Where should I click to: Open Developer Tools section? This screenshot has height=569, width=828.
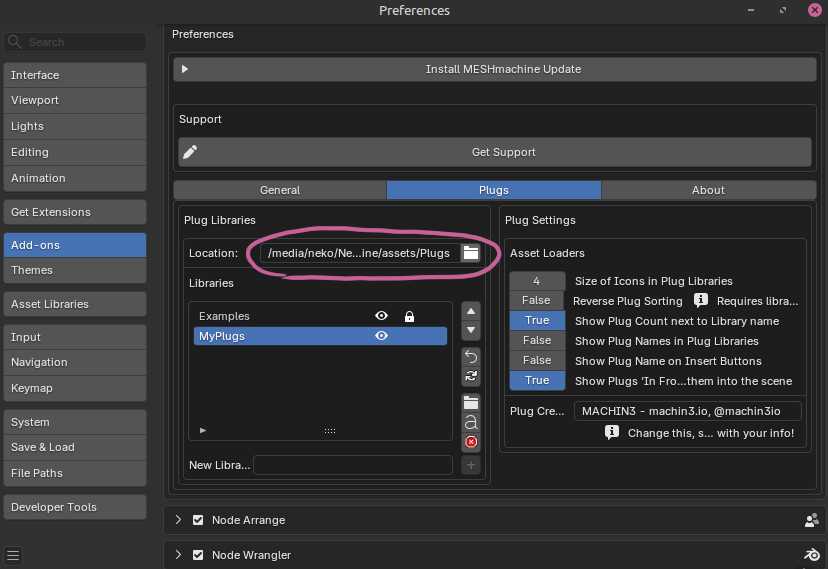(75, 507)
